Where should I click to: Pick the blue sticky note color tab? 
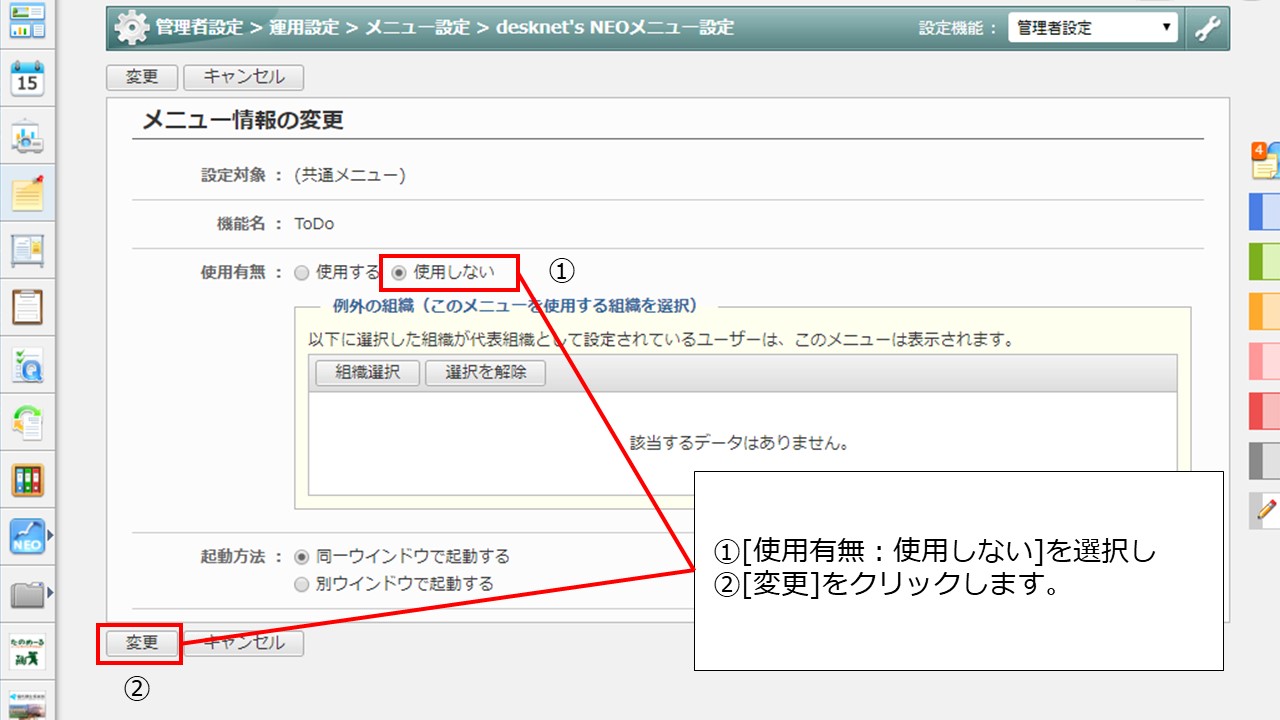click(x=1265, y=212)
